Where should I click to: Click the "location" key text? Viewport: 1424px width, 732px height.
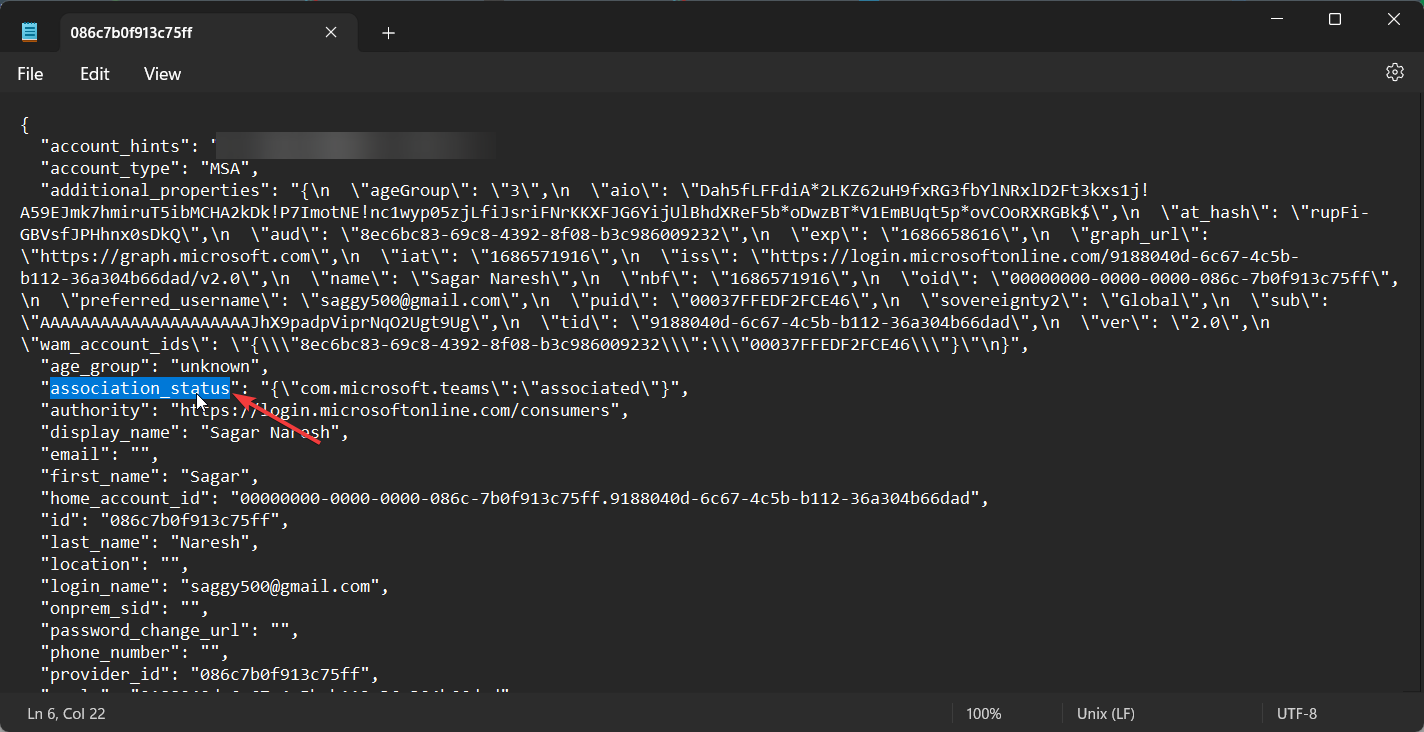[x=90, y=564]
